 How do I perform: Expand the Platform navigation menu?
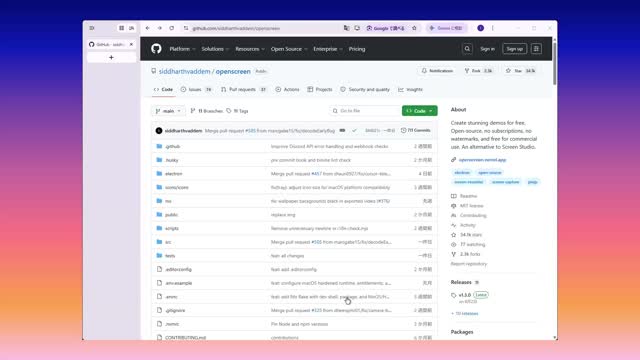(x=182, y=49)
